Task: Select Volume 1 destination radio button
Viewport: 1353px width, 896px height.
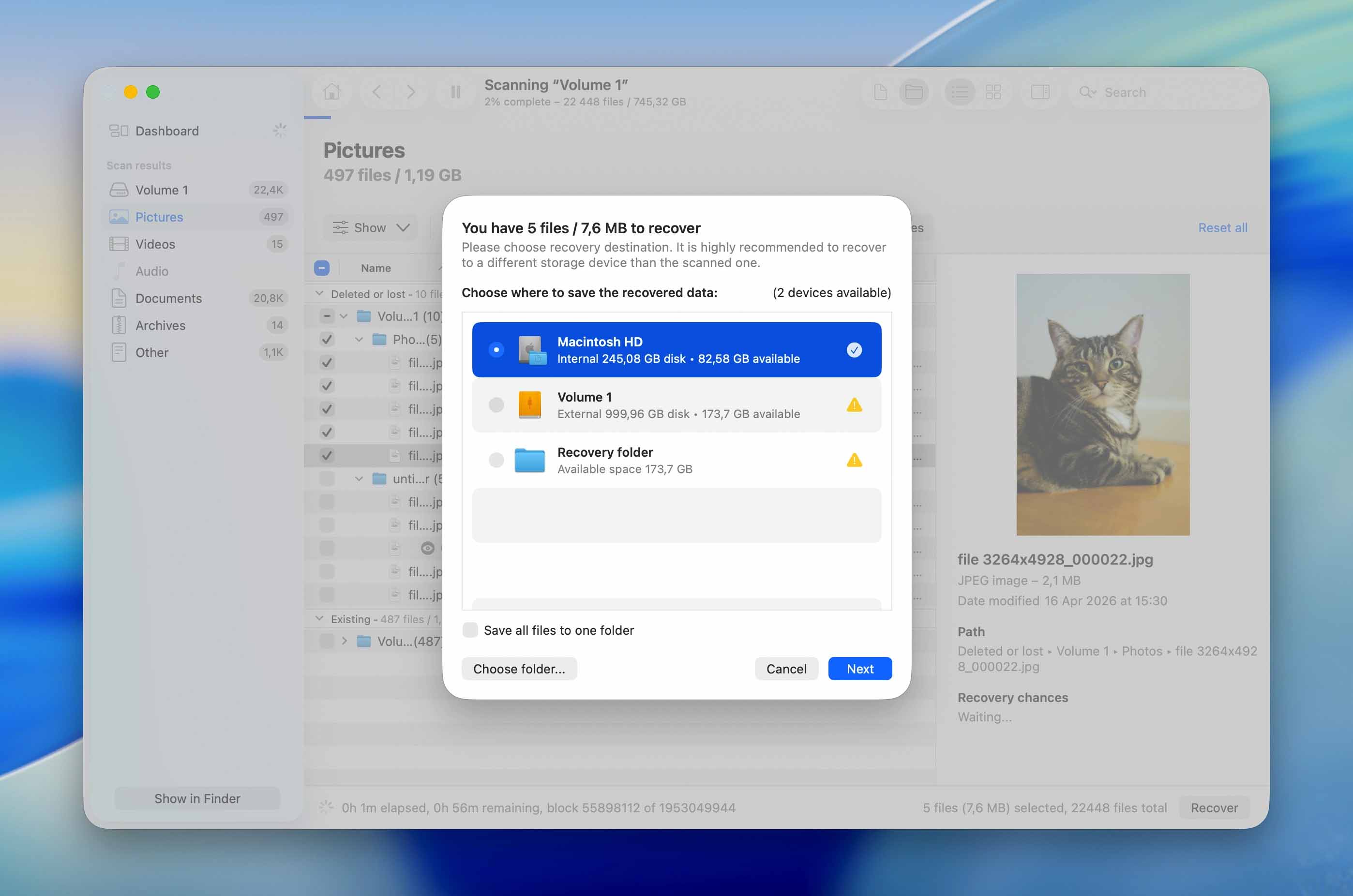Action: coord(496,404)
